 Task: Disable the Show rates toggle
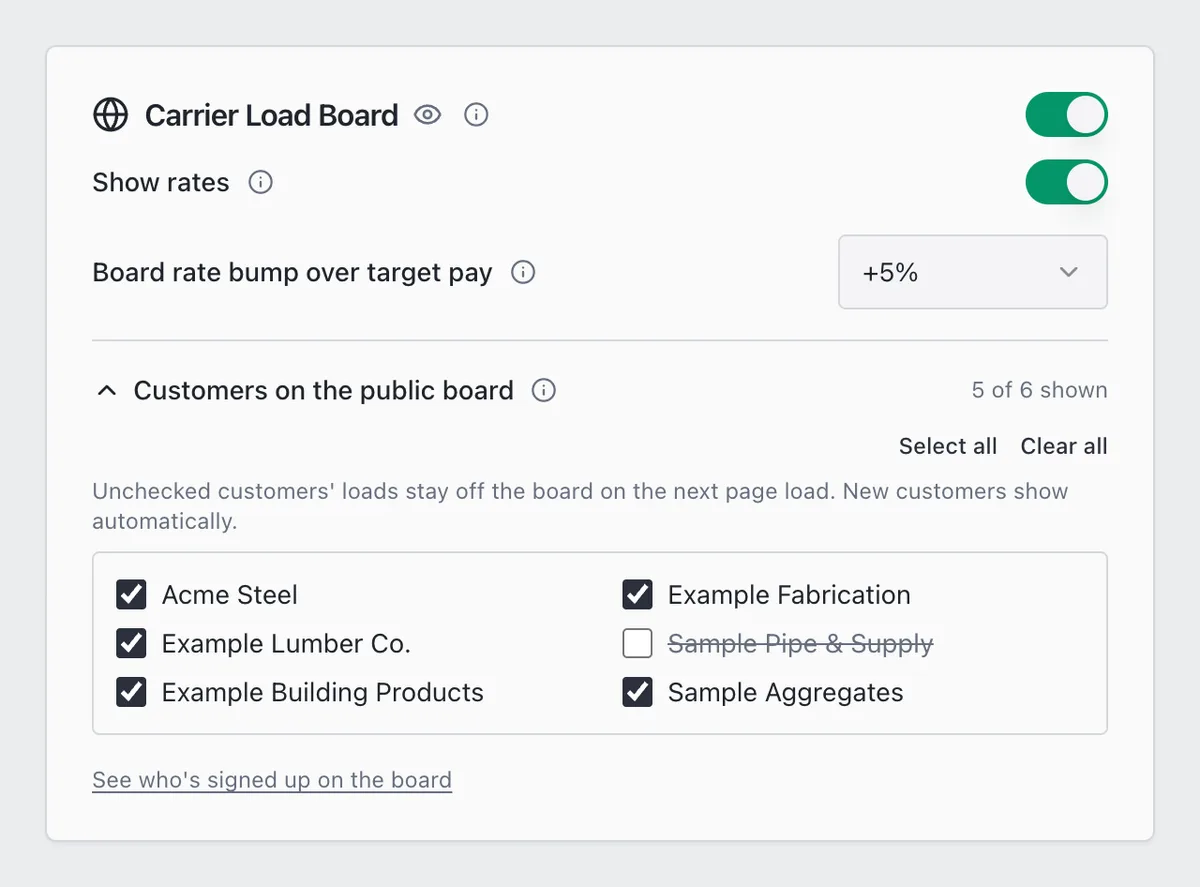click(x=1066, y=182)
